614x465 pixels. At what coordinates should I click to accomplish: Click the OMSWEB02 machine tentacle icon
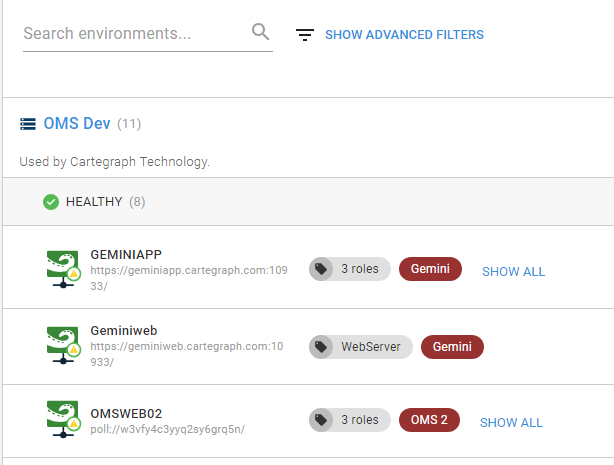tap(63, 419)
